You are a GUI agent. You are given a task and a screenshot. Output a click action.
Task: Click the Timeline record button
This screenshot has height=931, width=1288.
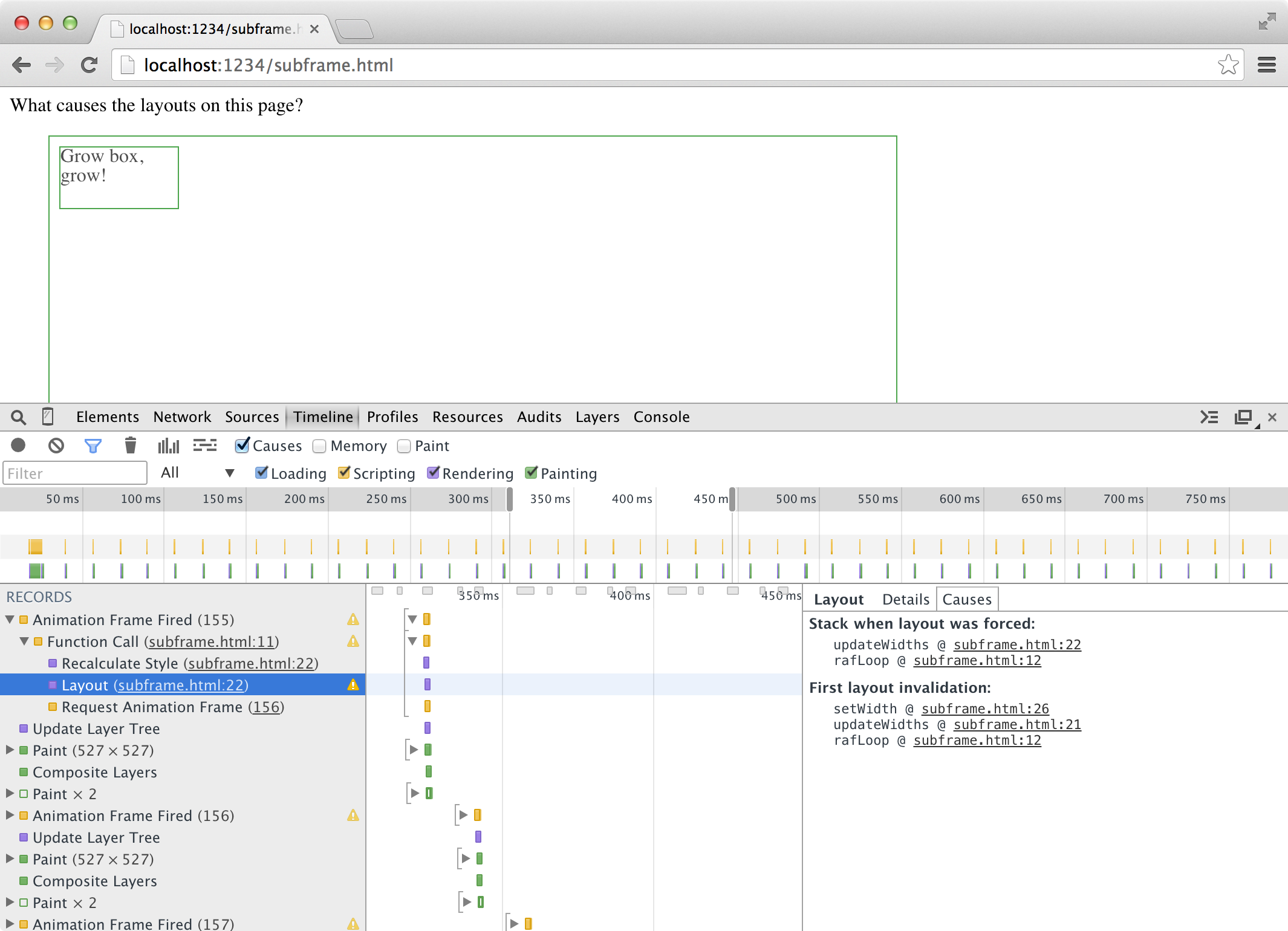pyautogui.click(x=18, y=446)
